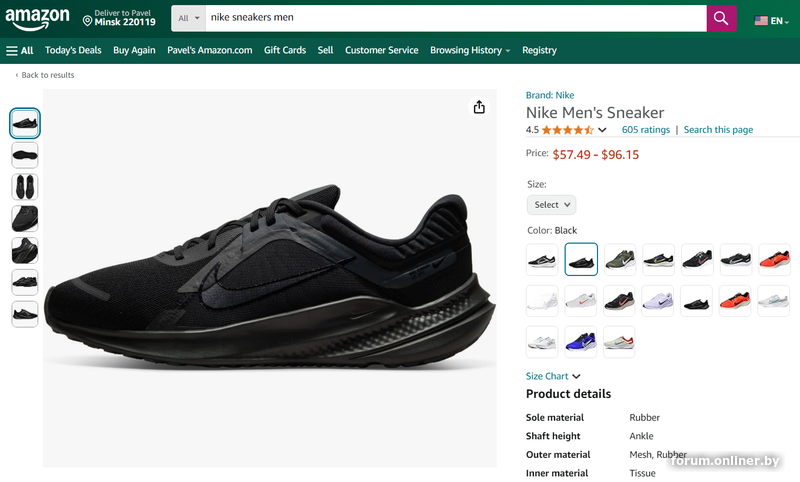Select the red sneaker color swatch
This screenshot has height=482, width=800.
point(774,259)
